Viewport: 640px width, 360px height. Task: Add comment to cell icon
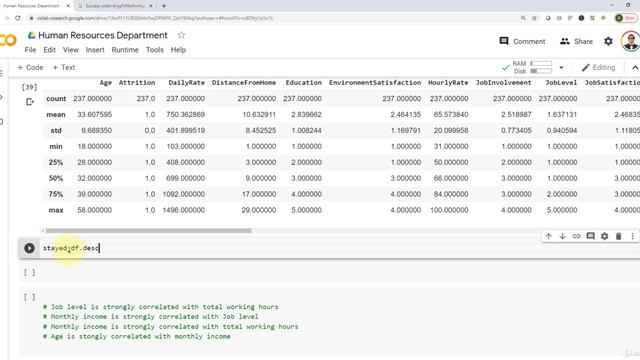pyautogui.click(x=590, y=236)
